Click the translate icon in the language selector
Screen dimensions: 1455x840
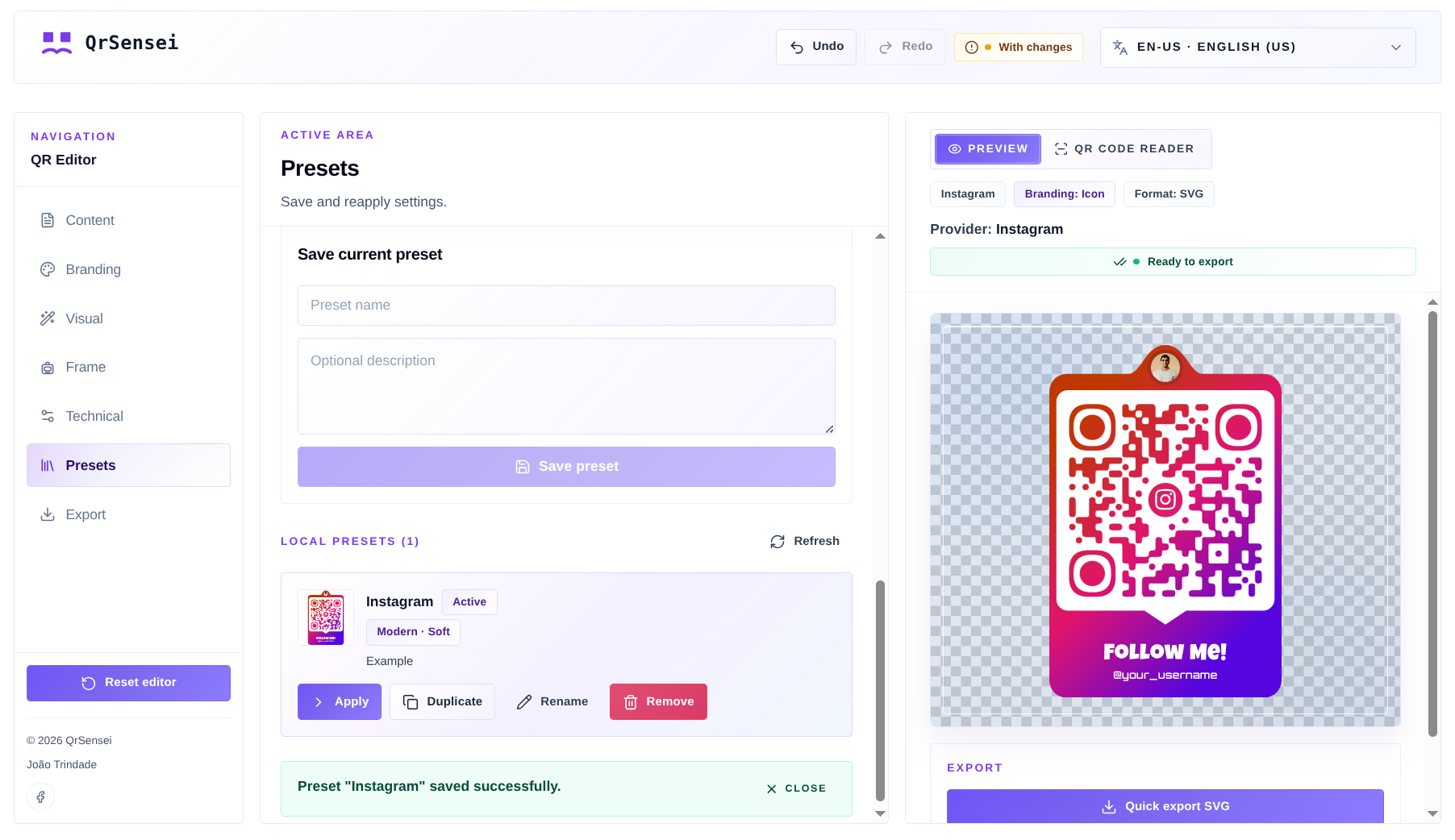(x=1120, y=48)
